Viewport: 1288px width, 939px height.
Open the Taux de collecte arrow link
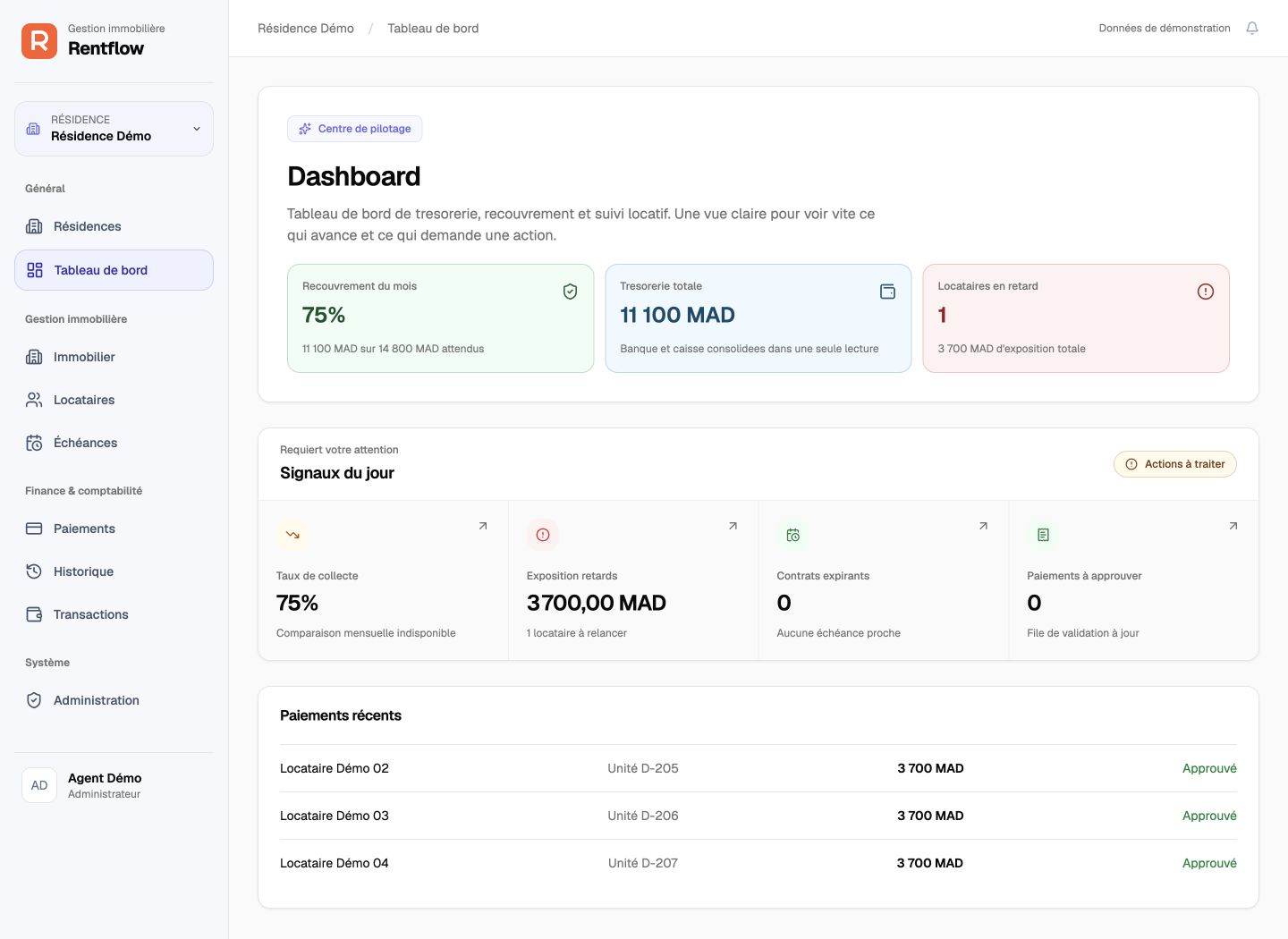tap(483, 526)
